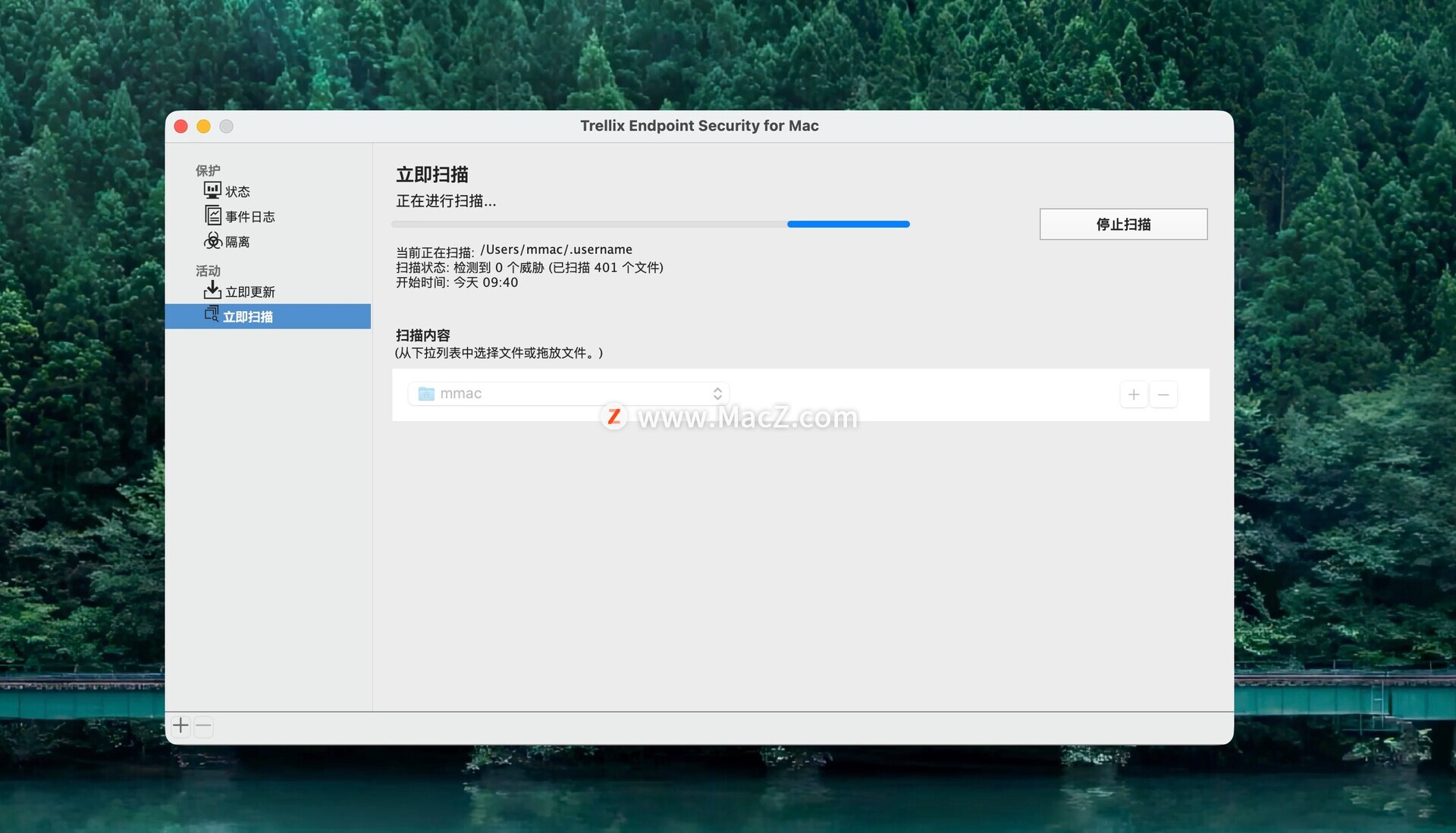Click the Trellix Endpoint Security window title
The height and width of the screenshot is (833, 1456).
click(x=699, y=126)
